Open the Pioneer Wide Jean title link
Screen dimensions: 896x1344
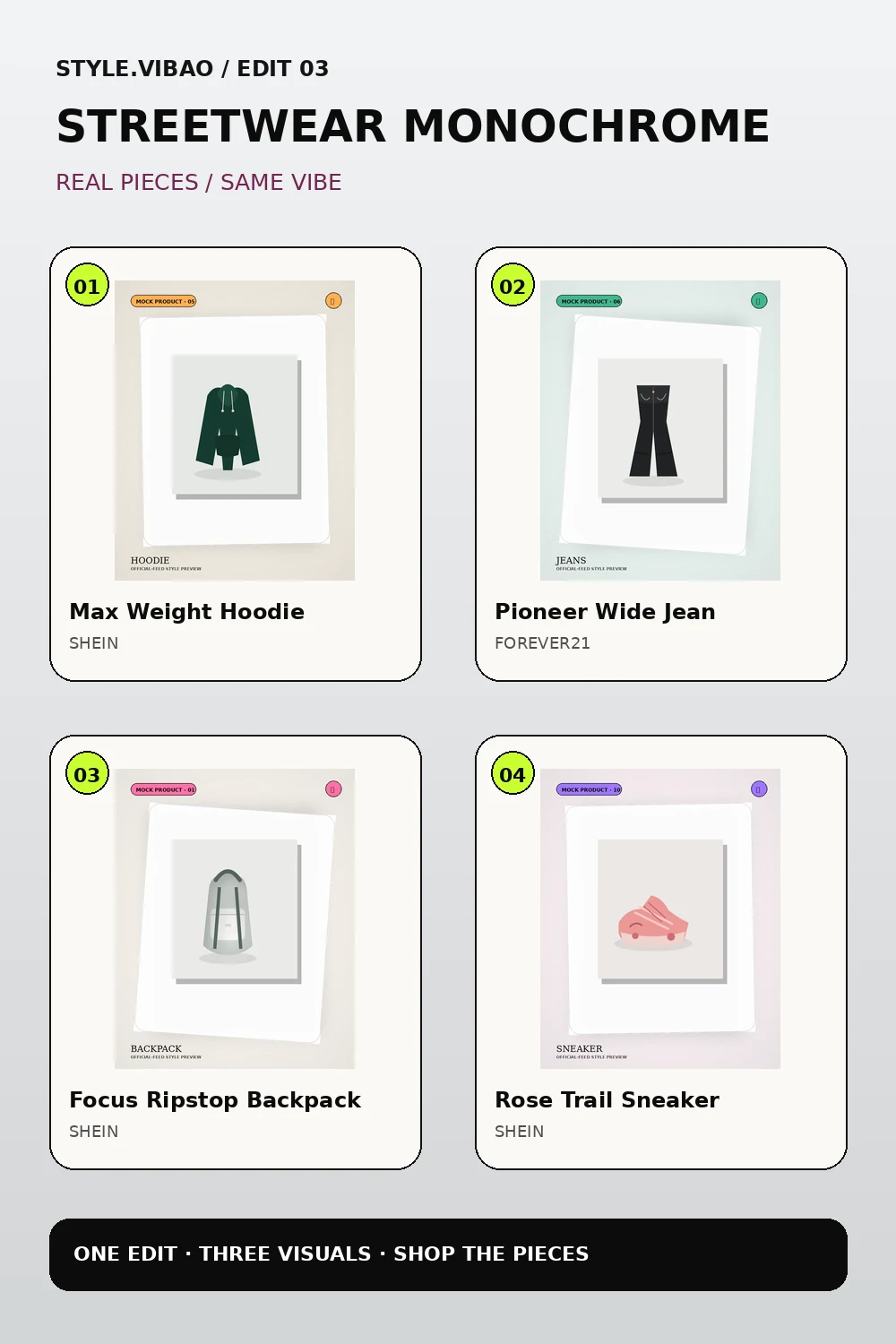605,612
